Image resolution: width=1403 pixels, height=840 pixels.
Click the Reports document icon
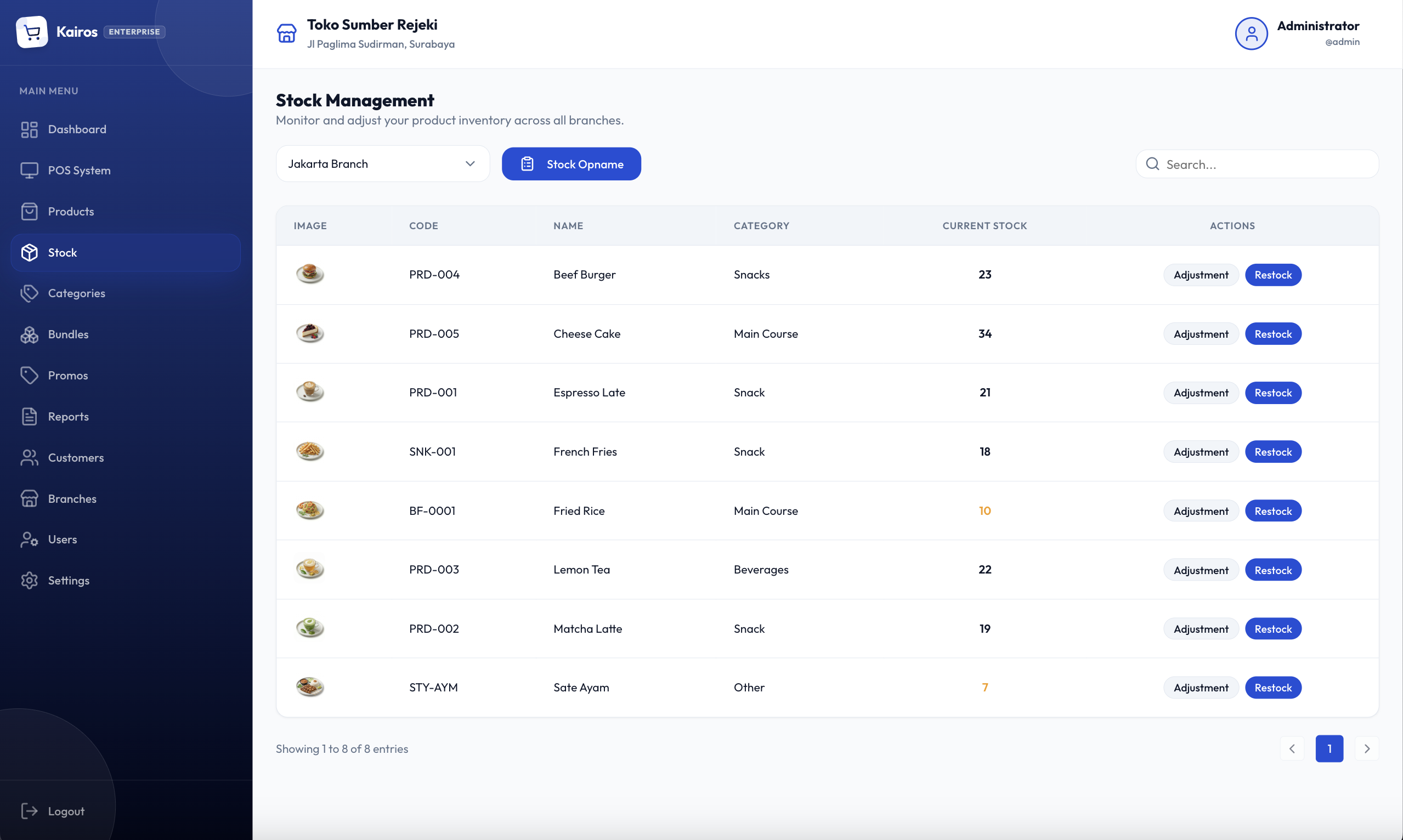pos(29,417)
